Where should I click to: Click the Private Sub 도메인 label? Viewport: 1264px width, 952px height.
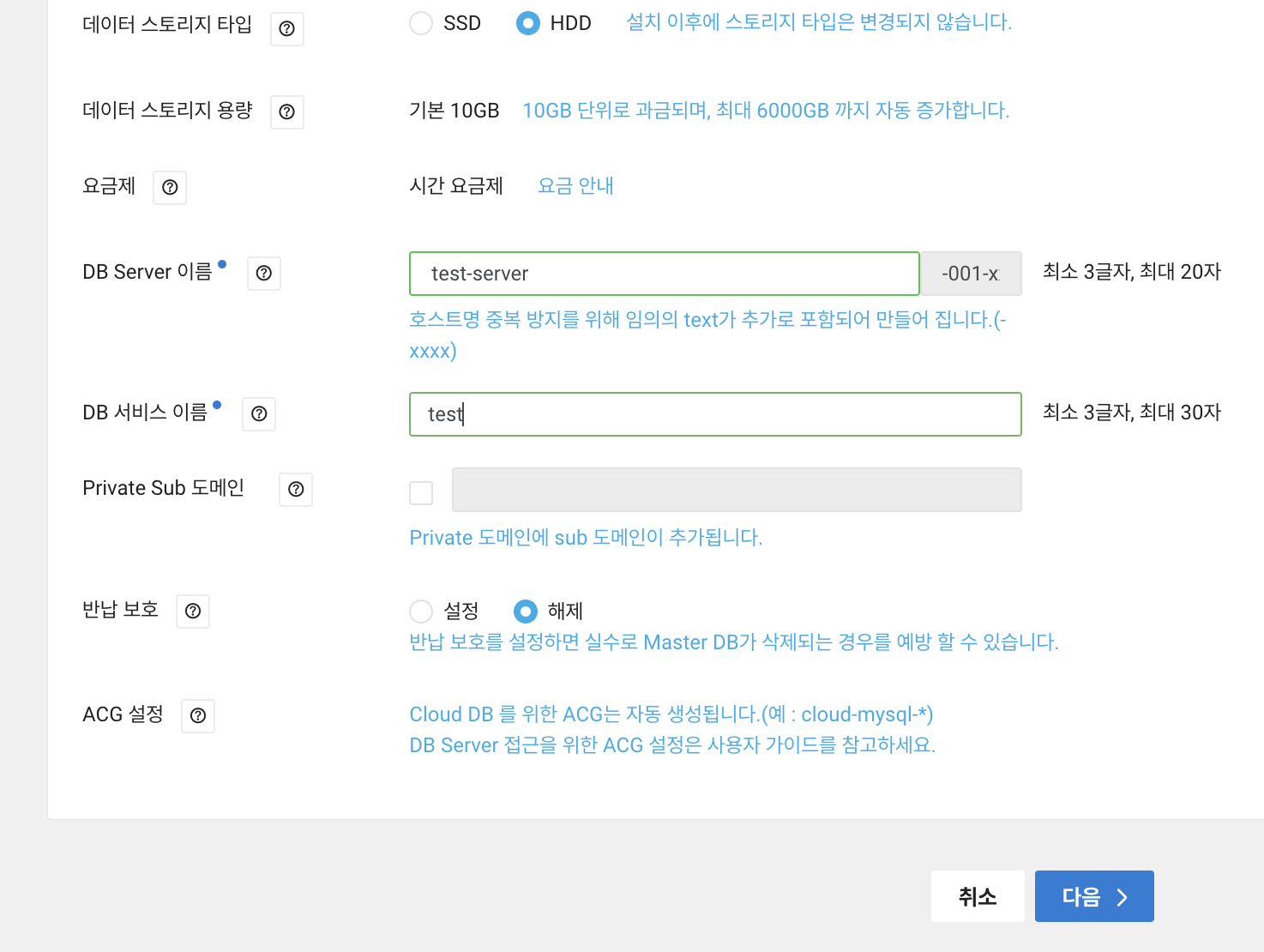[x=164, y=488]
